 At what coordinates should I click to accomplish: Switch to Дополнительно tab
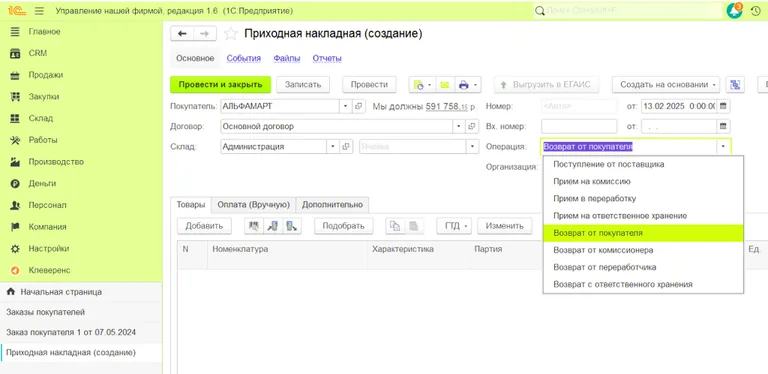tap(333, 205)
